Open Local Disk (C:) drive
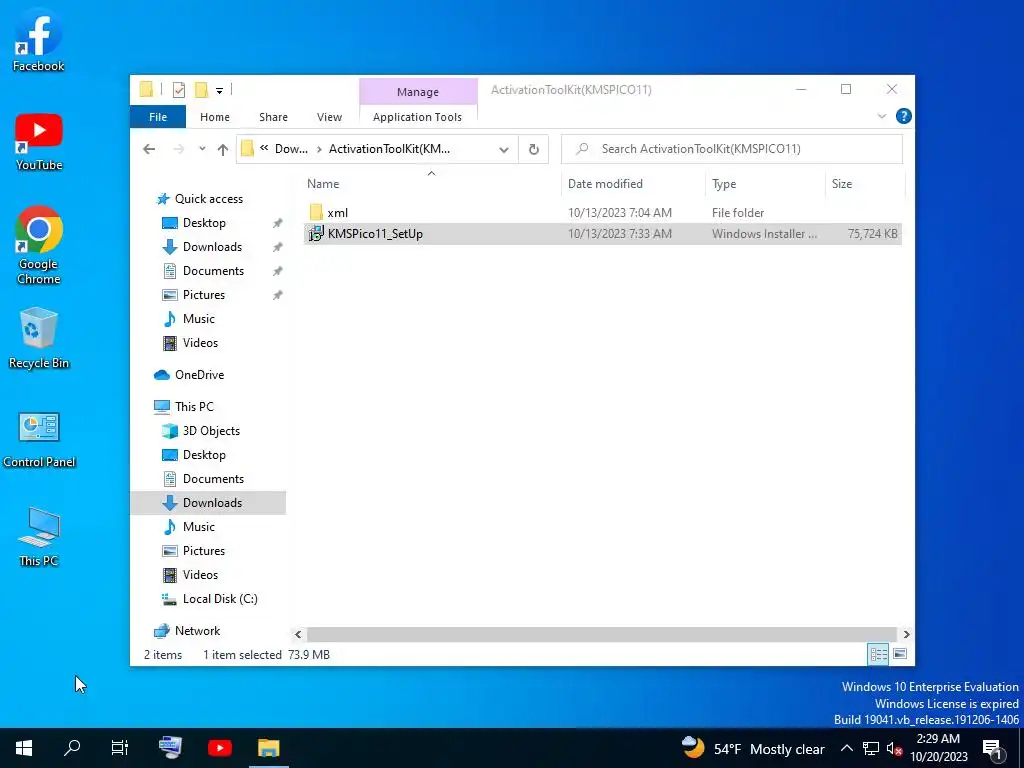 220,599
